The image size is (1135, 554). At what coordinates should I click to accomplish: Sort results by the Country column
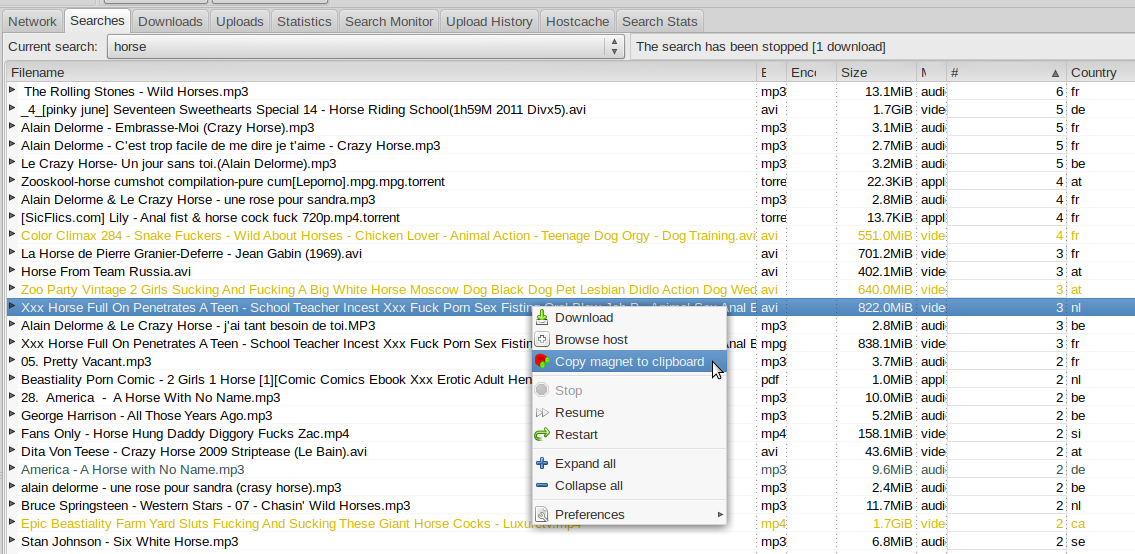[1100, 72]
